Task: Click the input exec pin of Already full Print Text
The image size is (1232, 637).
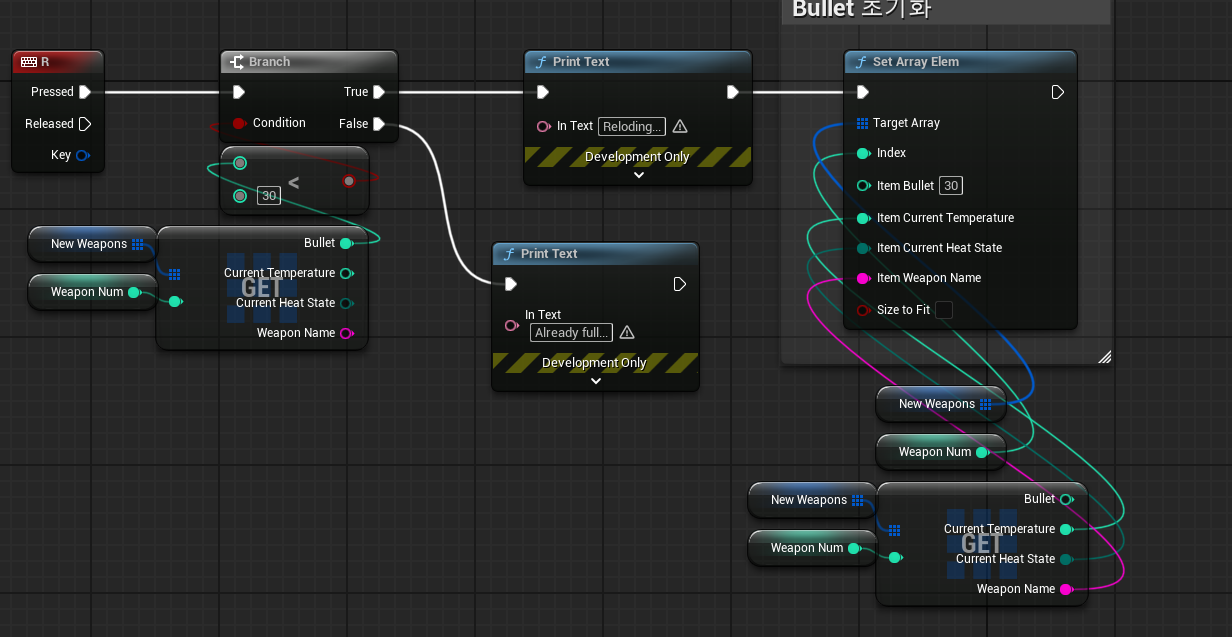Action: [511, 284]
